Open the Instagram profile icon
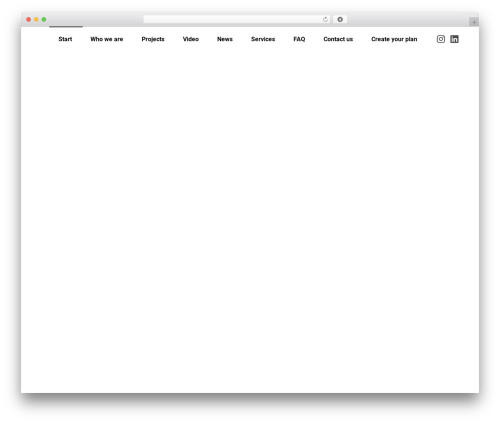 click(441, 39)
